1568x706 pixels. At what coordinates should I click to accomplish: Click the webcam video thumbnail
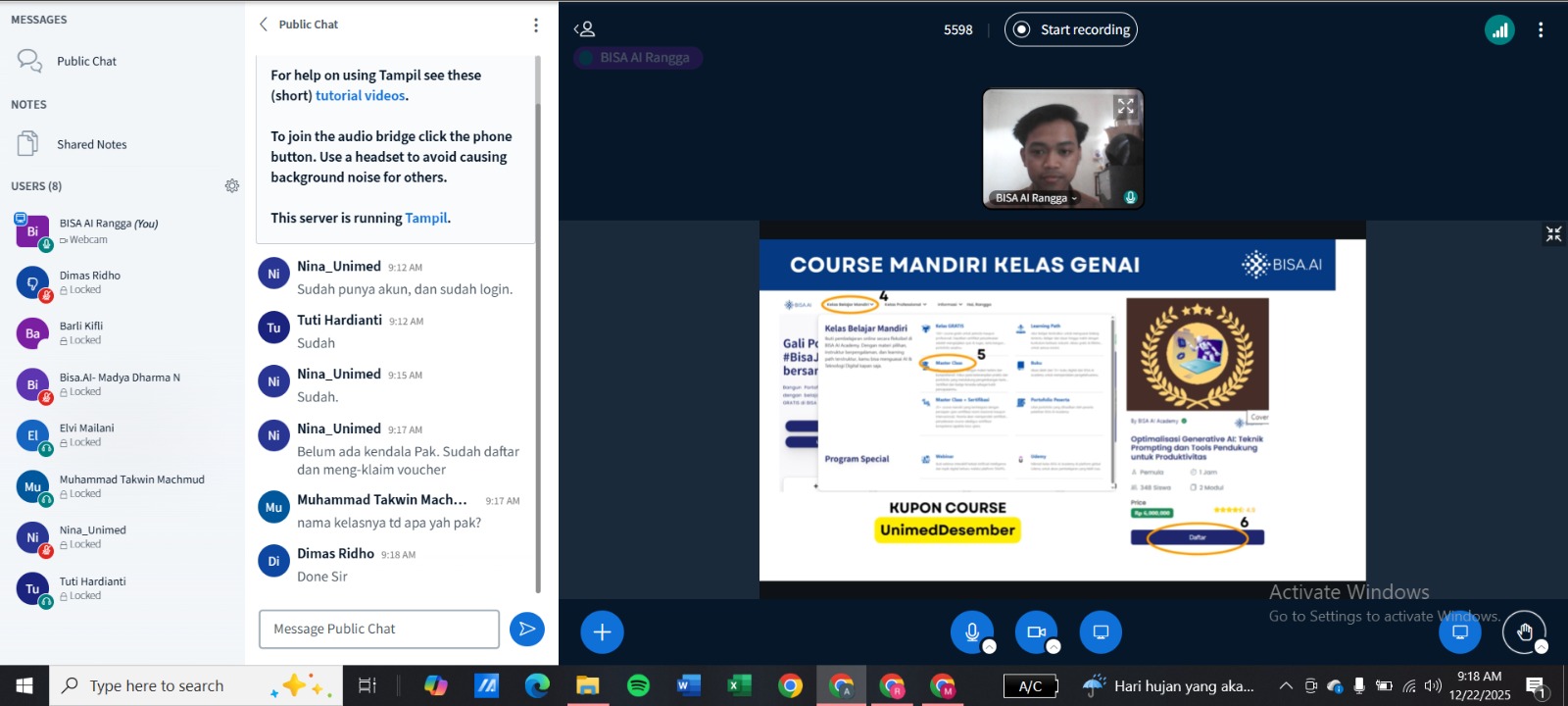click(x=1062, y=148)
